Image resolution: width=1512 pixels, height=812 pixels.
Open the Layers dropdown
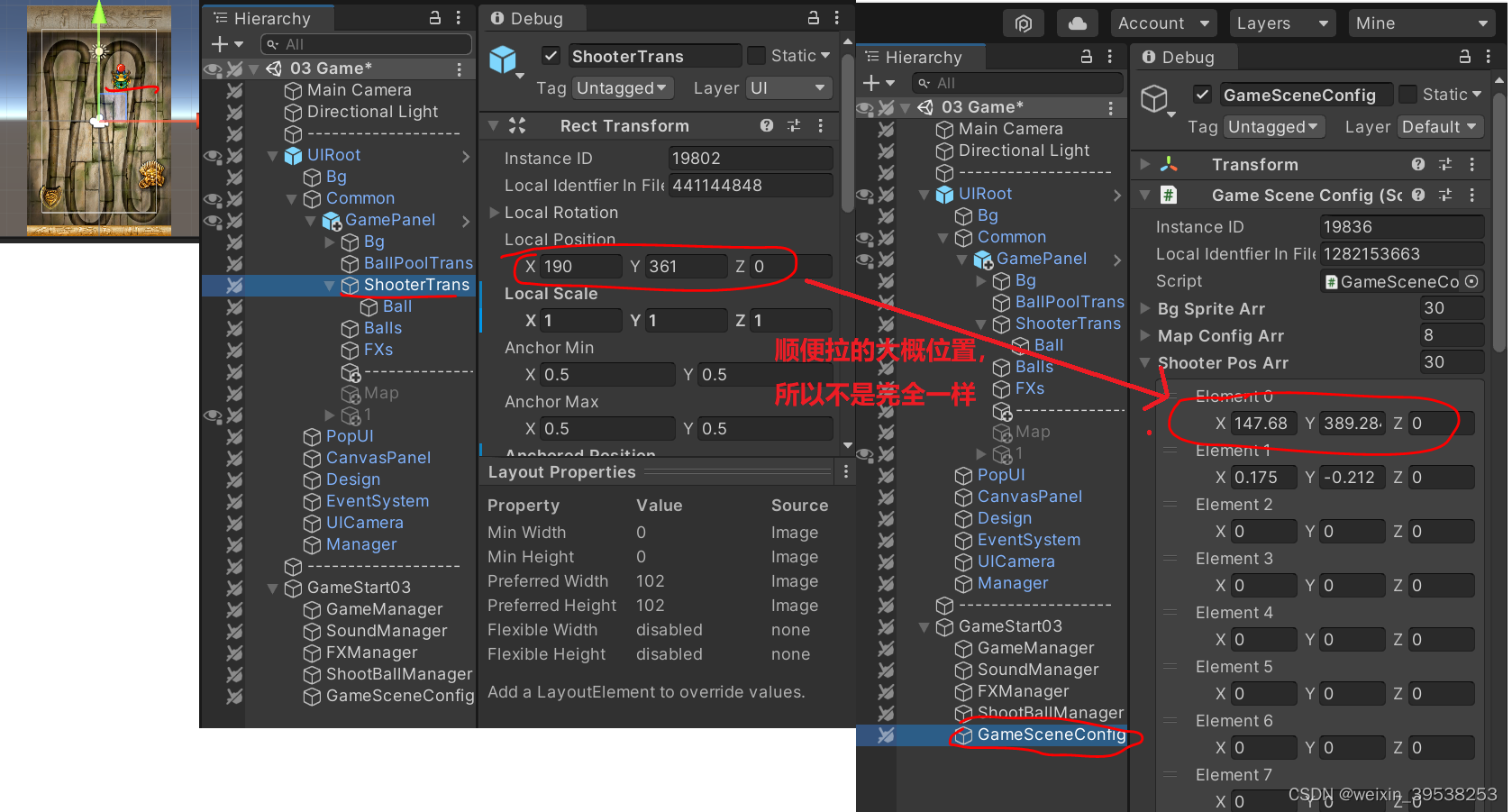[1283, 23]
